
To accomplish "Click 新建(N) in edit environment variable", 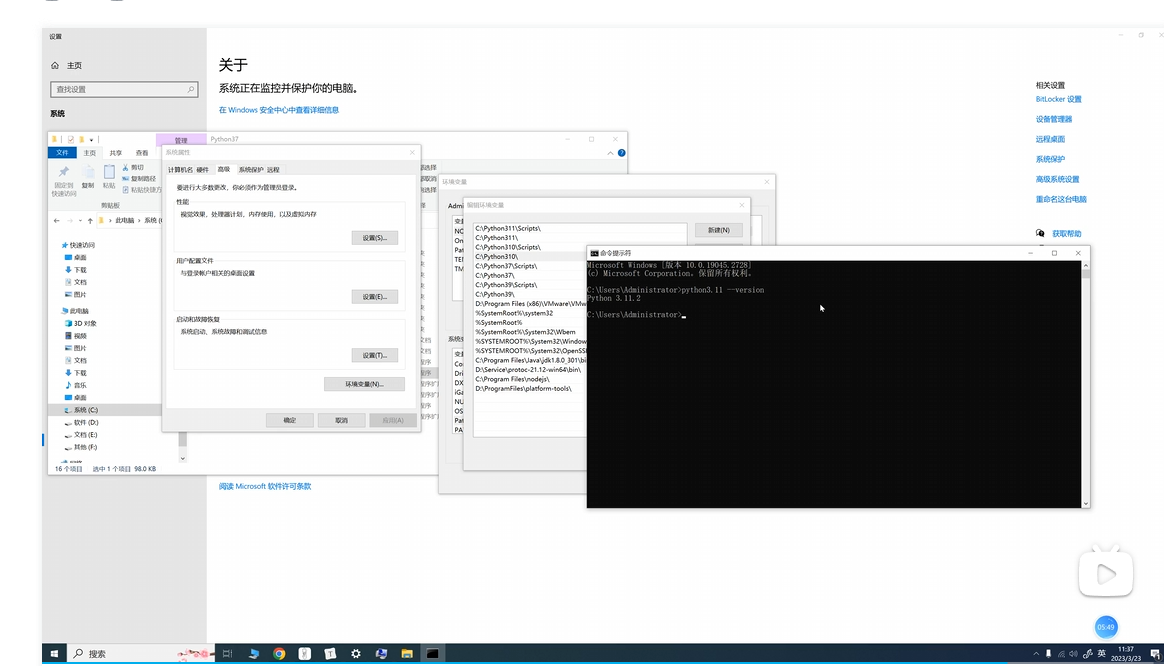I will pos(719,230).
